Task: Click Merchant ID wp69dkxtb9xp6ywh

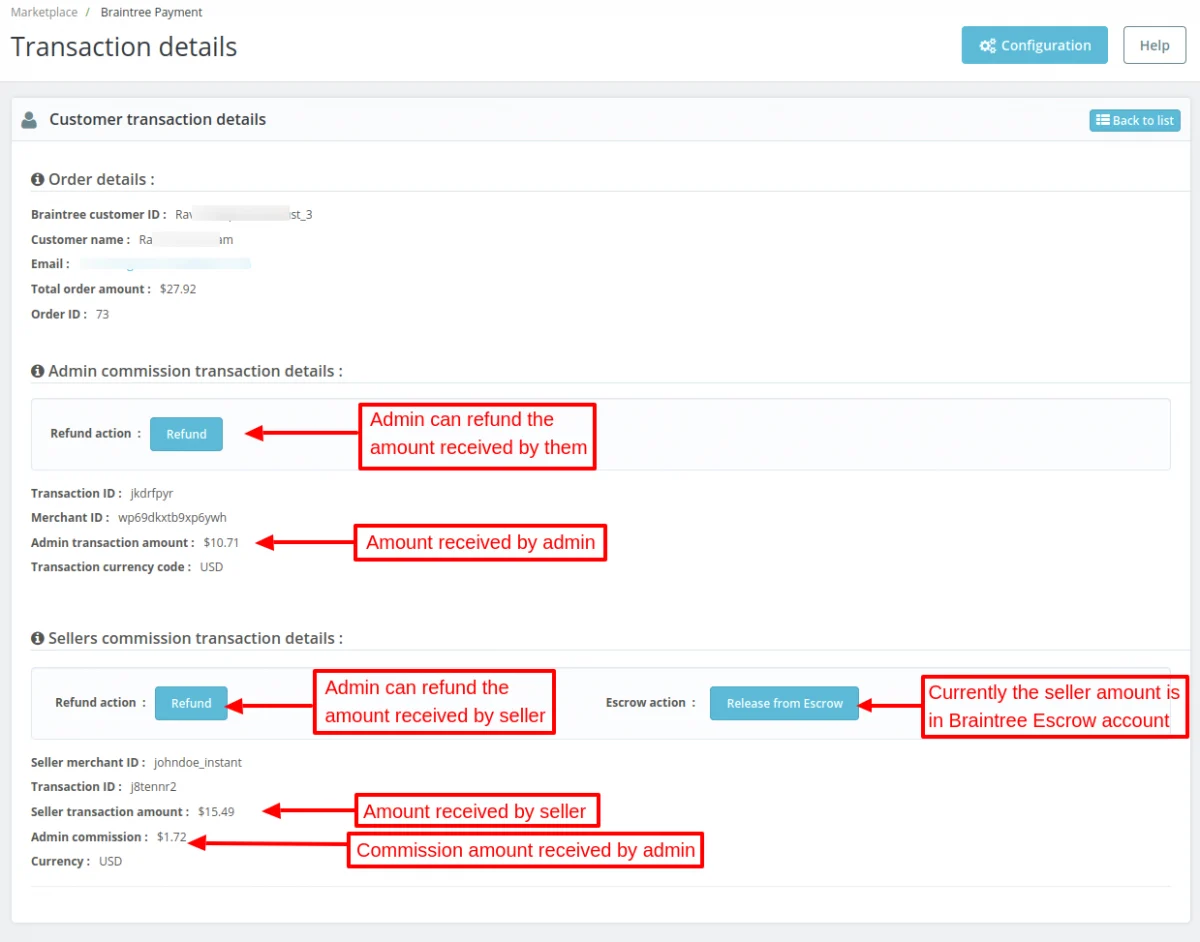Action: (173, 518)
